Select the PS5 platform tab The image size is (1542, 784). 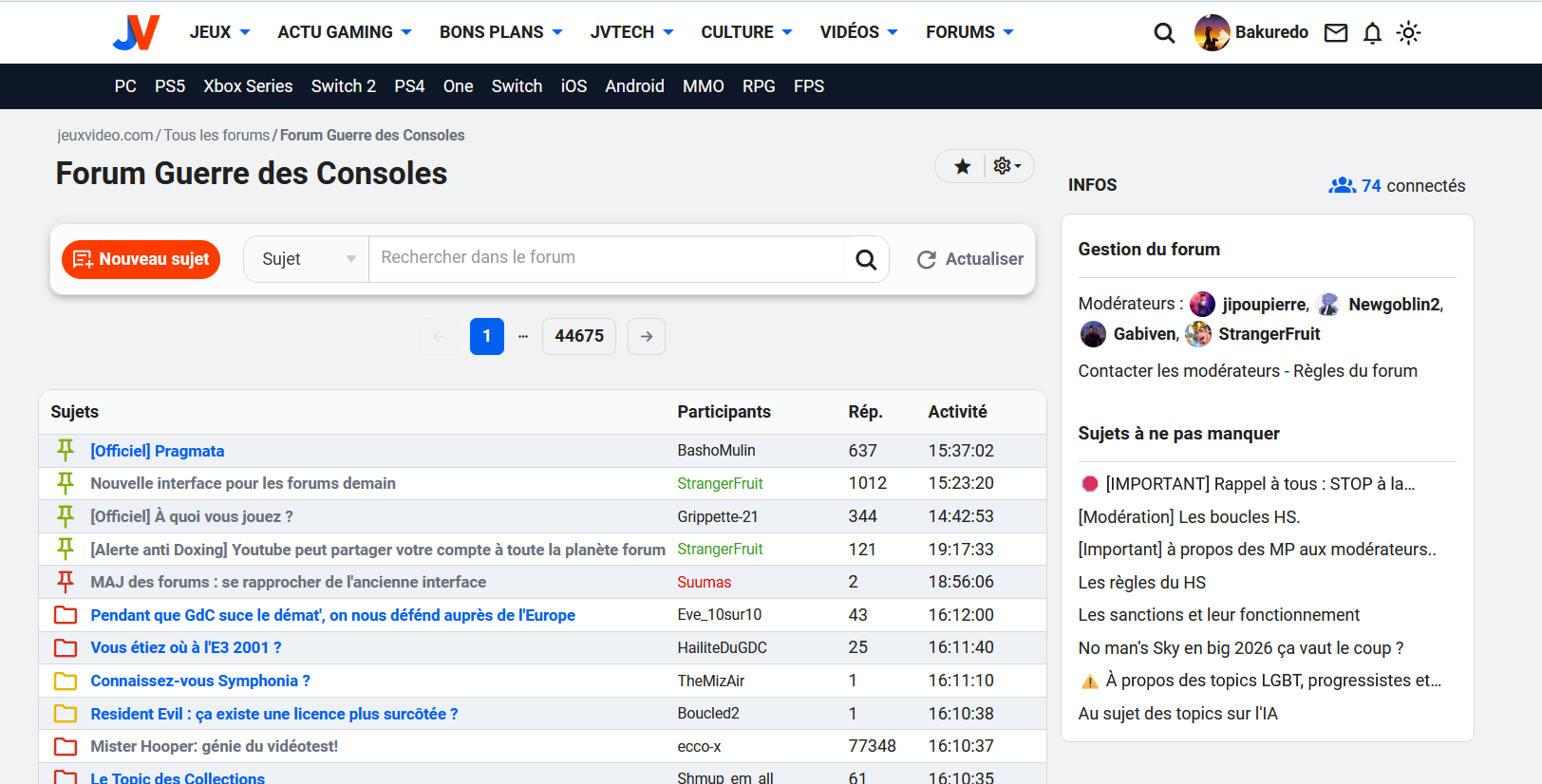coord(170,86)
